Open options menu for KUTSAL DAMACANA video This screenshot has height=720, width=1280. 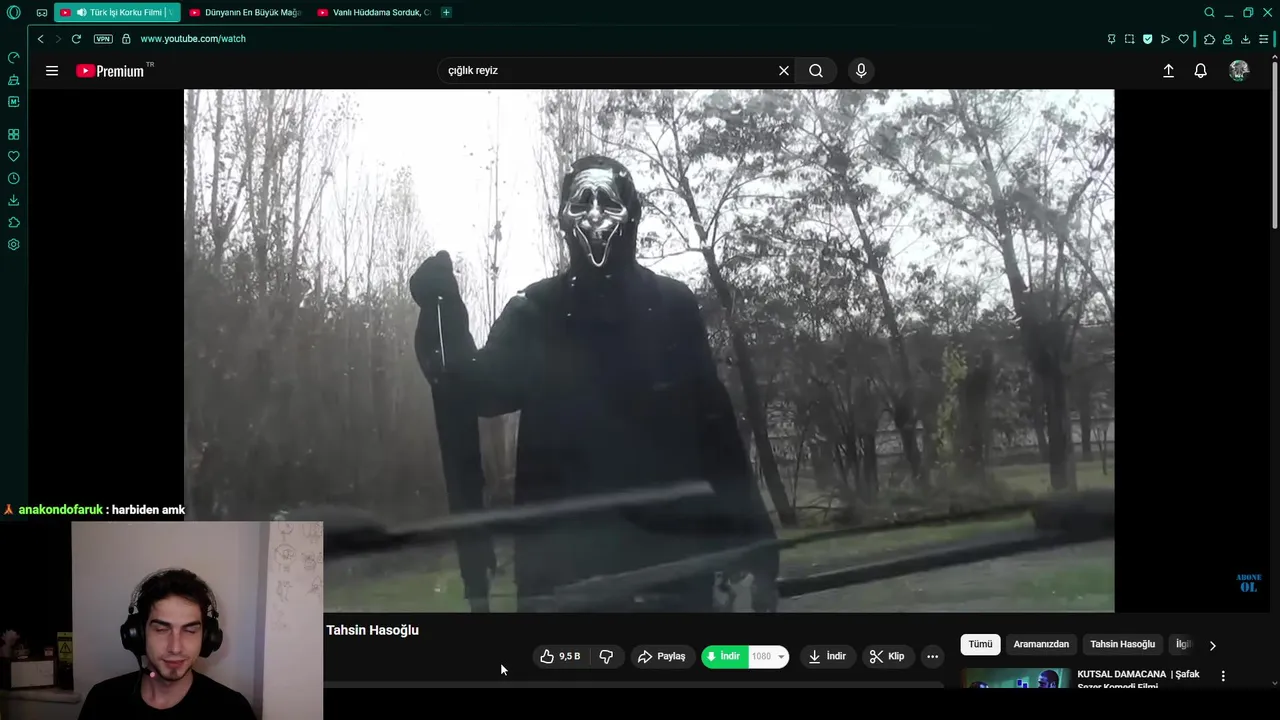(x=1222, y=676)
